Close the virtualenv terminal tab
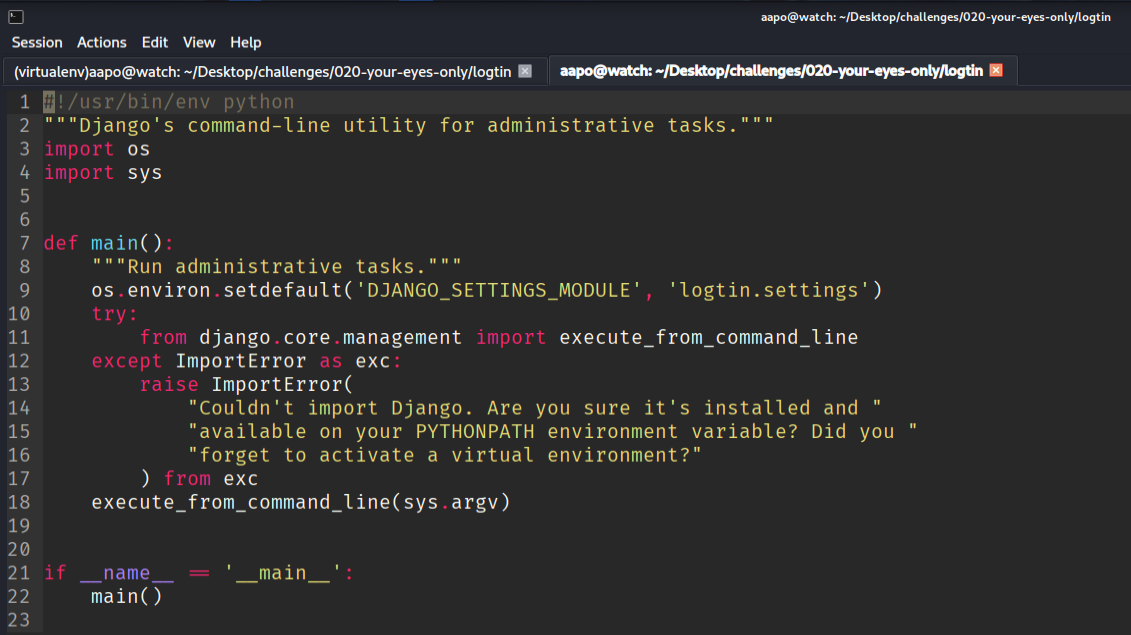 525,71
